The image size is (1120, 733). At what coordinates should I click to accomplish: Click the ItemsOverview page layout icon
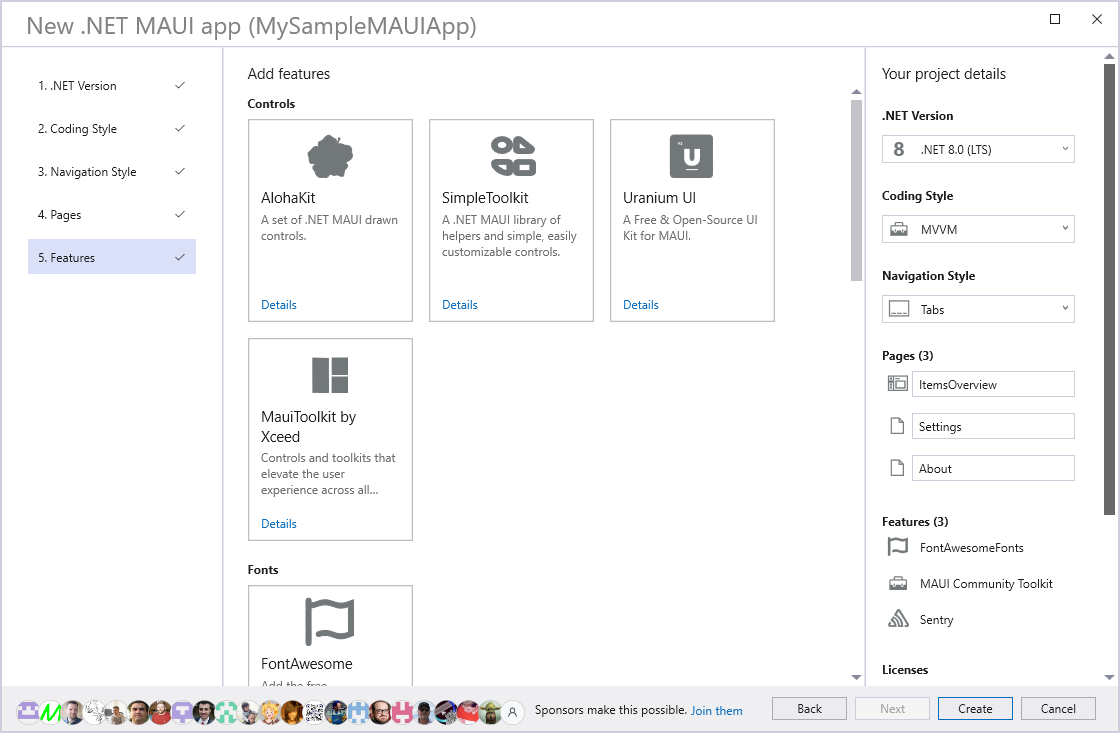(x=897, y=384)
